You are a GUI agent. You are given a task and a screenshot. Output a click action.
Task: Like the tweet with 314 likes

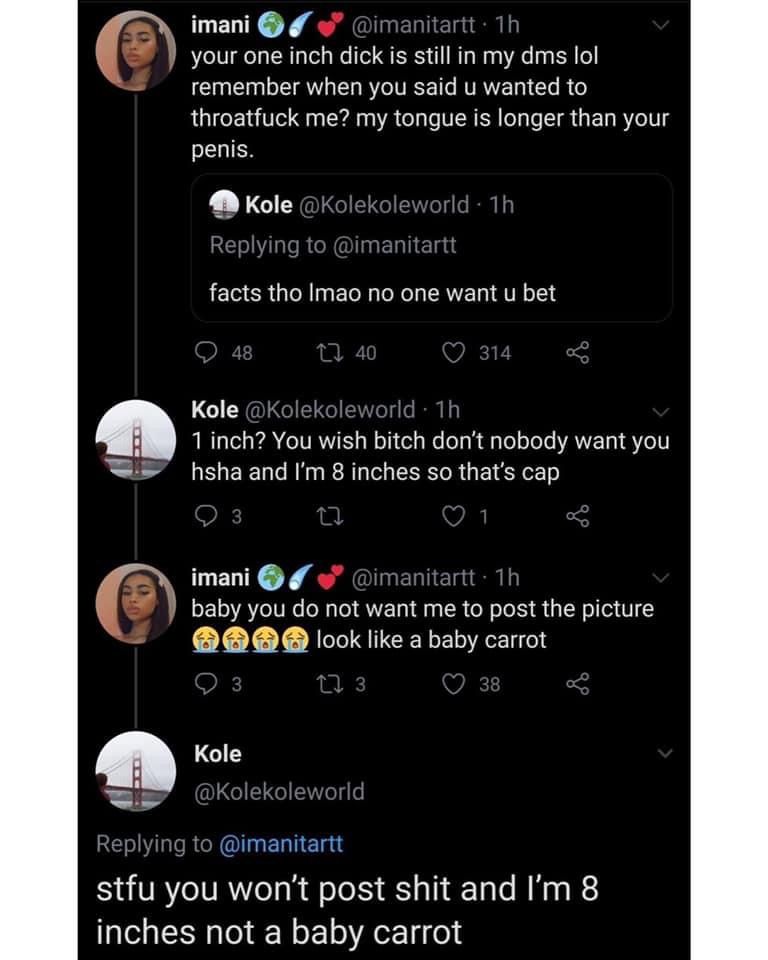(x=454, y=353)
